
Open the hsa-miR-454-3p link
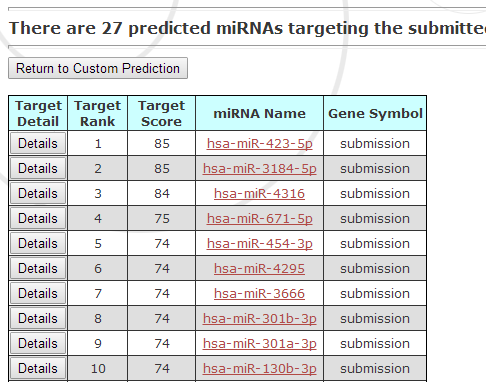click(260, 244)
